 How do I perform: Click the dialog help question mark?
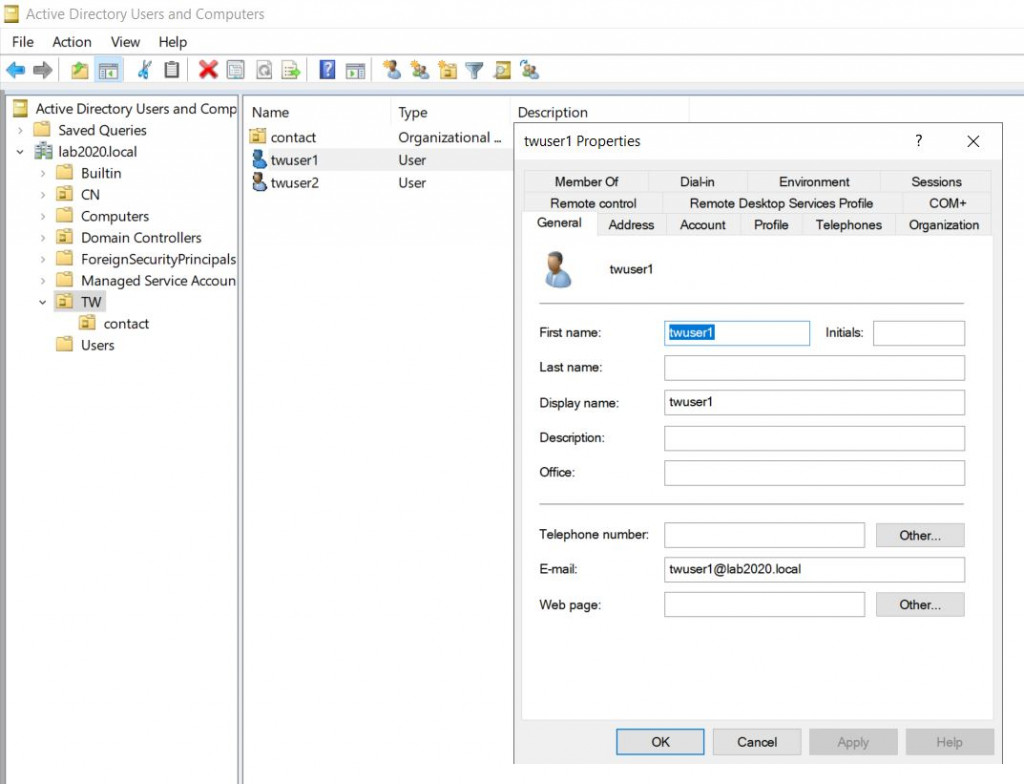click(919, 140)
